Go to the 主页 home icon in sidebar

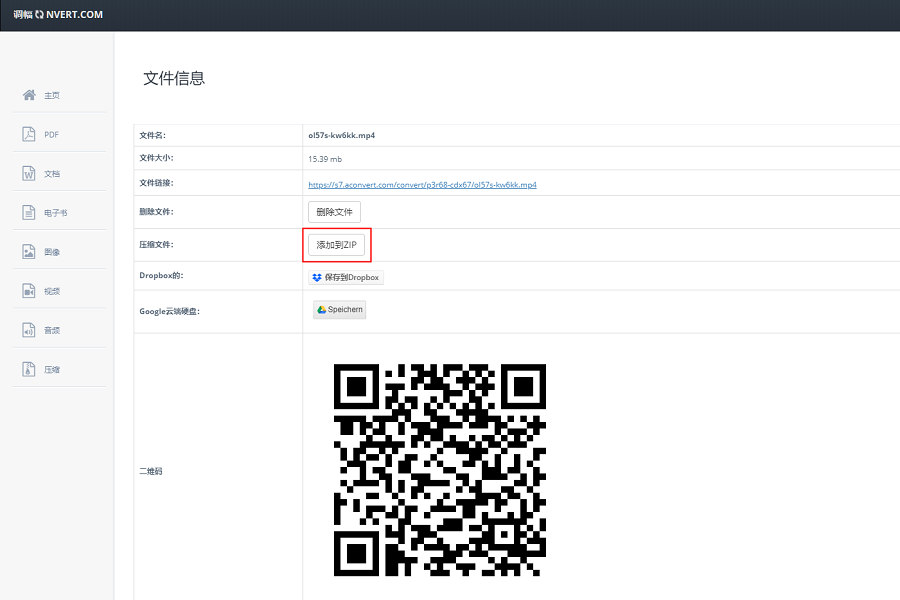click(x=29, y=95)
